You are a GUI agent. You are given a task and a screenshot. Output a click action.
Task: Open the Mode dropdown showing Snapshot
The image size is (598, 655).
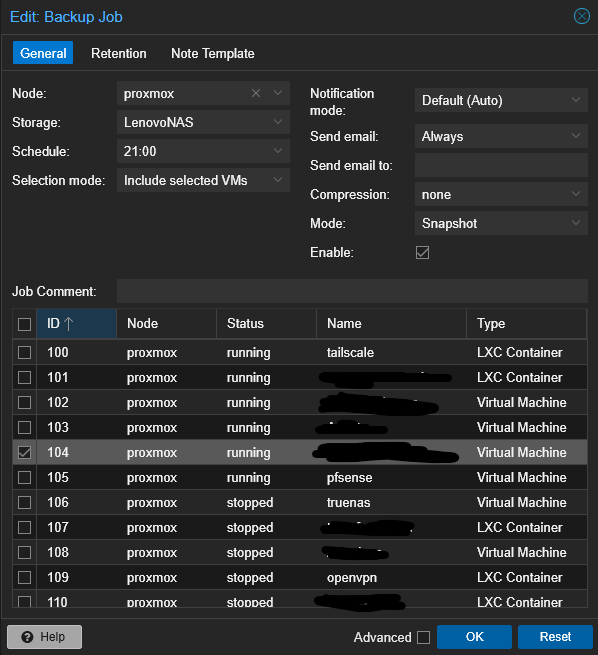tap(501, 223)
